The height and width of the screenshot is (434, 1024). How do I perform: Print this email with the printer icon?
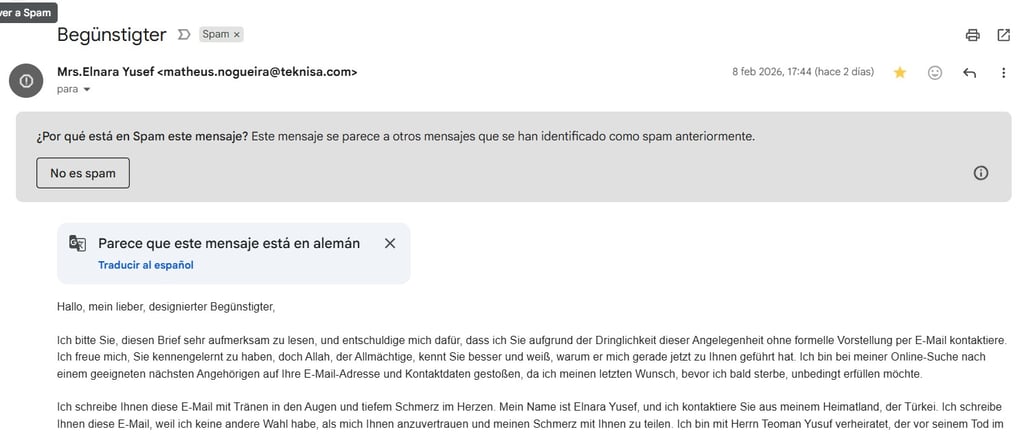click(972, 35)
